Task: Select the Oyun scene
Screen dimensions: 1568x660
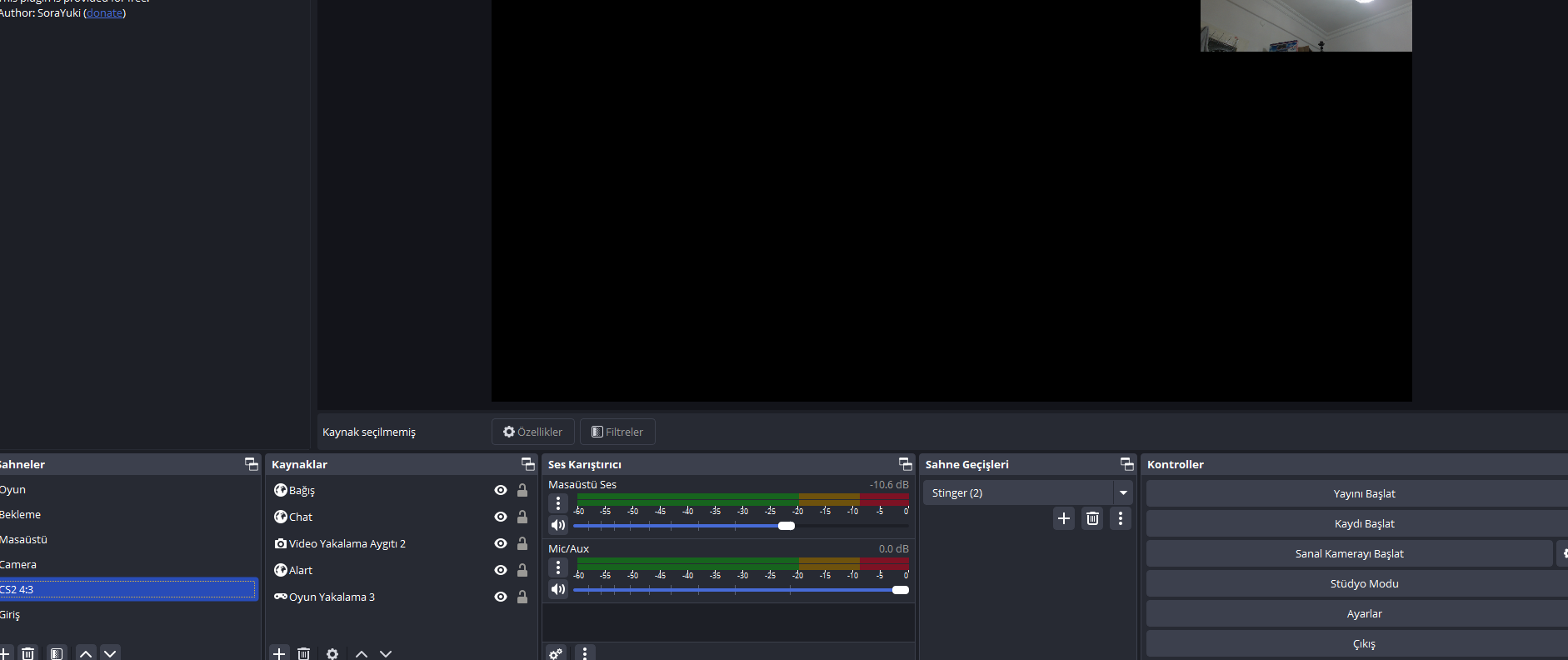Action: pos(129,489)
